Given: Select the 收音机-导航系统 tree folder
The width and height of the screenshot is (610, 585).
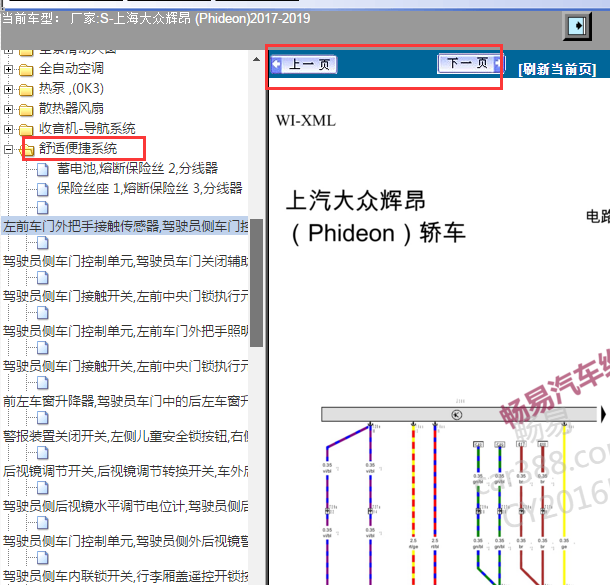Looking at the screenshot, I should [x=87, y=128].
